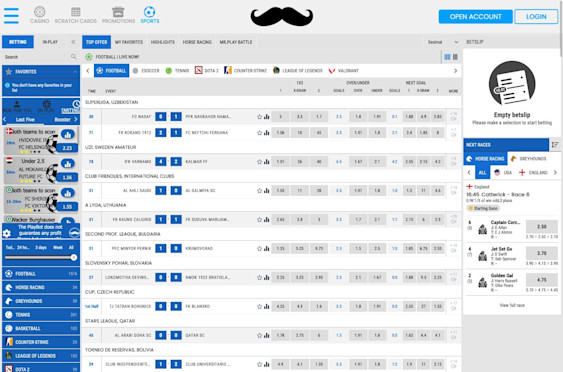Show more sports with right arrow
This screenshot has height=372, width=563.
pyautogui.click(x=456, y=71)
